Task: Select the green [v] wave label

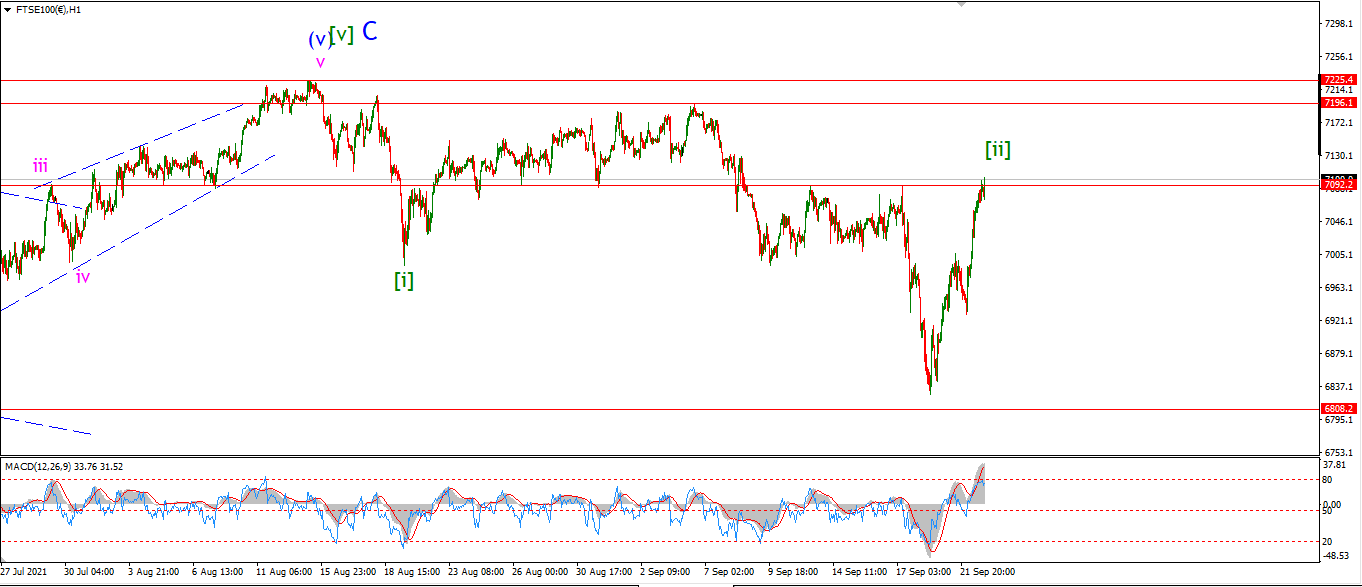Action: pos(341,35)
